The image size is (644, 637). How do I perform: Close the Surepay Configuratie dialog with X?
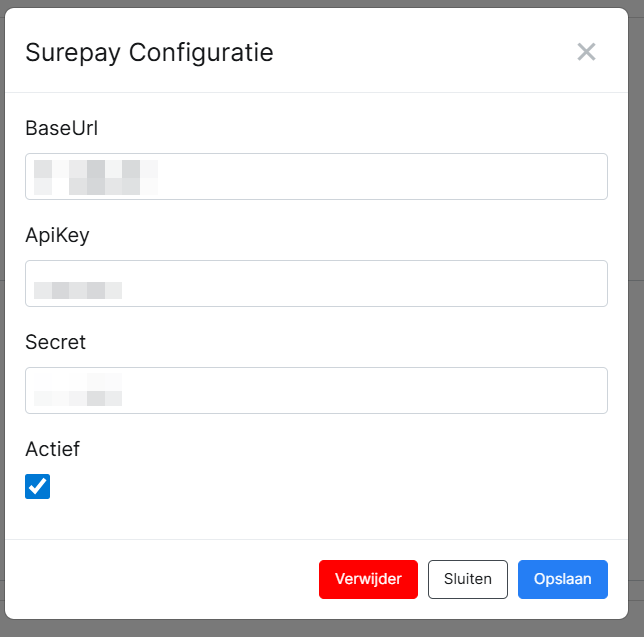click(586, 52)
